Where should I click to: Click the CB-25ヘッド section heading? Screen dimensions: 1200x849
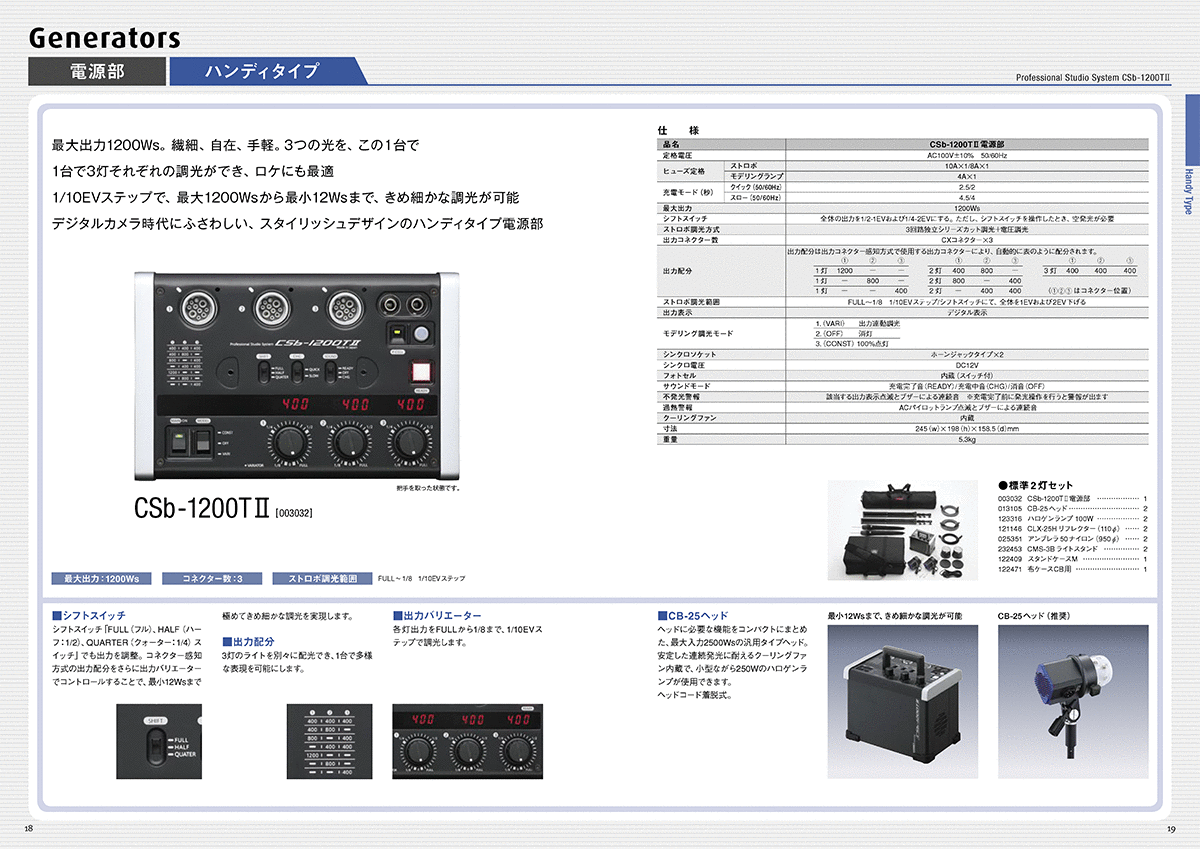point(693,615)
